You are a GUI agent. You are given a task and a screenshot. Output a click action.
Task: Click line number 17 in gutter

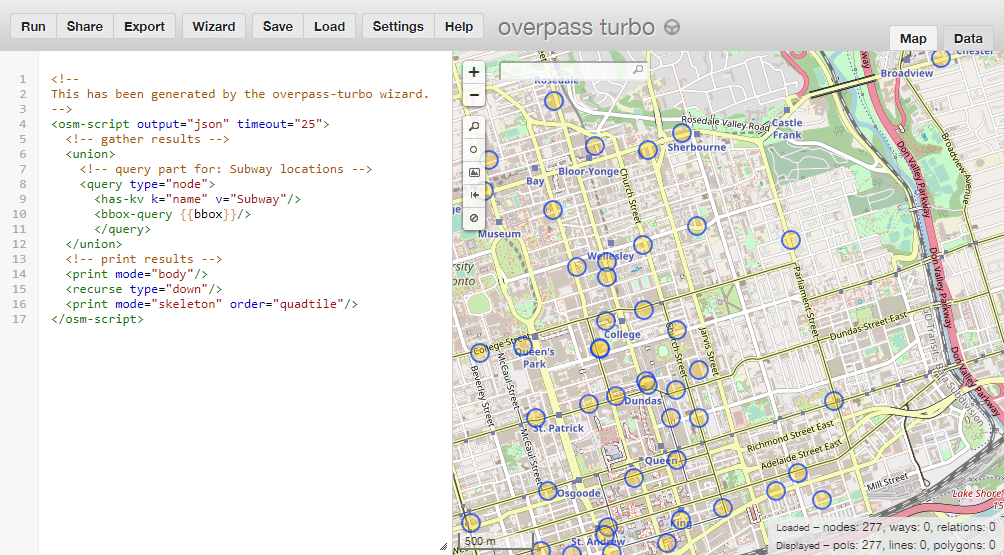click(x=20, y=319)
